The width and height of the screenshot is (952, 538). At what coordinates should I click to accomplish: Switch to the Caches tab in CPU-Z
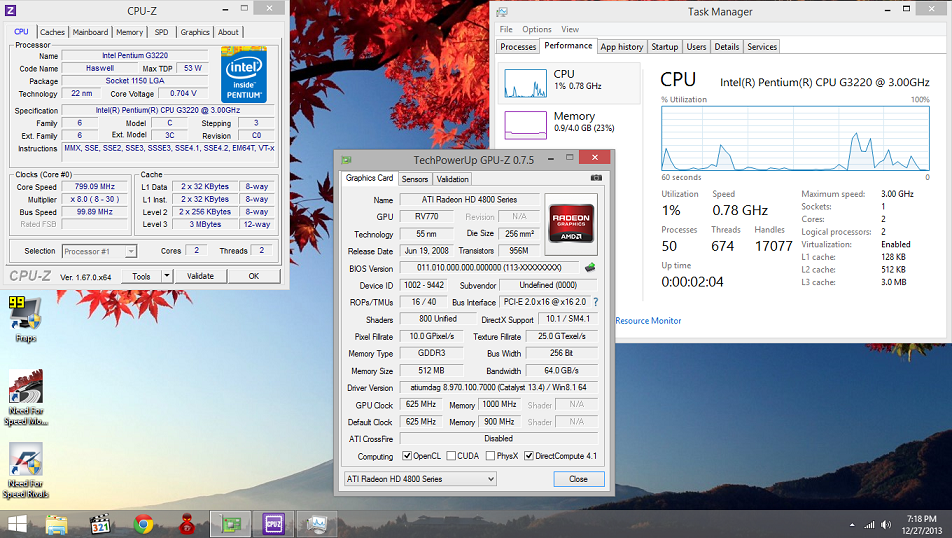[x=52, y=32]
